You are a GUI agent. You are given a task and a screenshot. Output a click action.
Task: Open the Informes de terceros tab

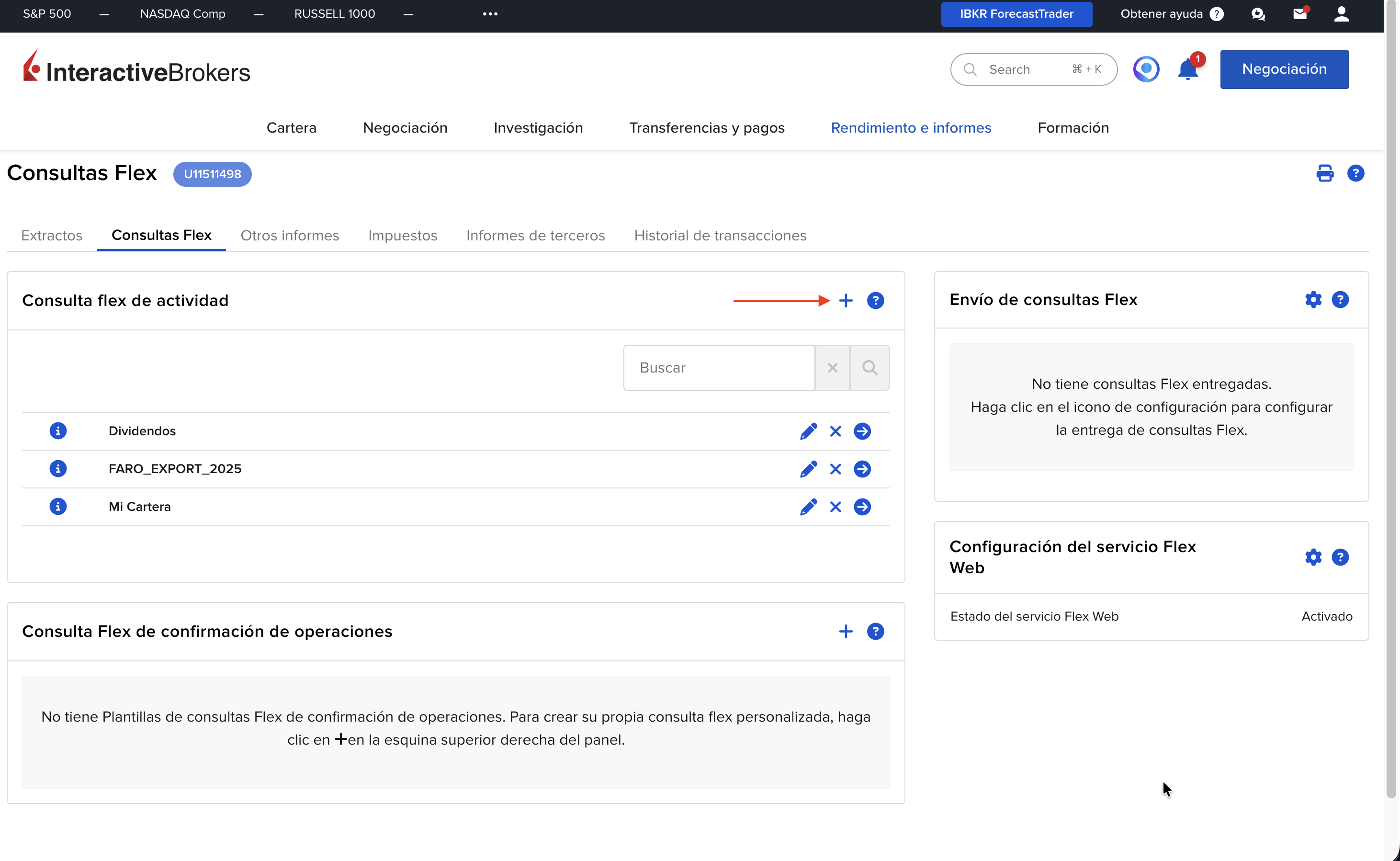click(x=535, y=236)
